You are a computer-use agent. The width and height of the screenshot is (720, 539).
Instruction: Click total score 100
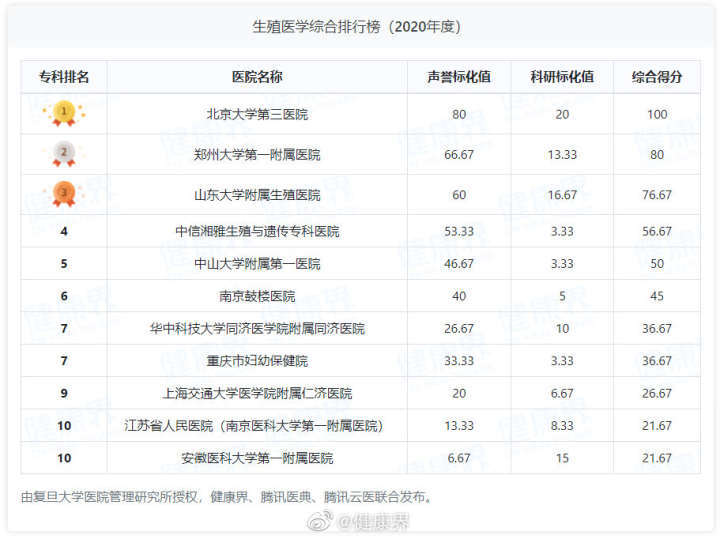[657, 114]
